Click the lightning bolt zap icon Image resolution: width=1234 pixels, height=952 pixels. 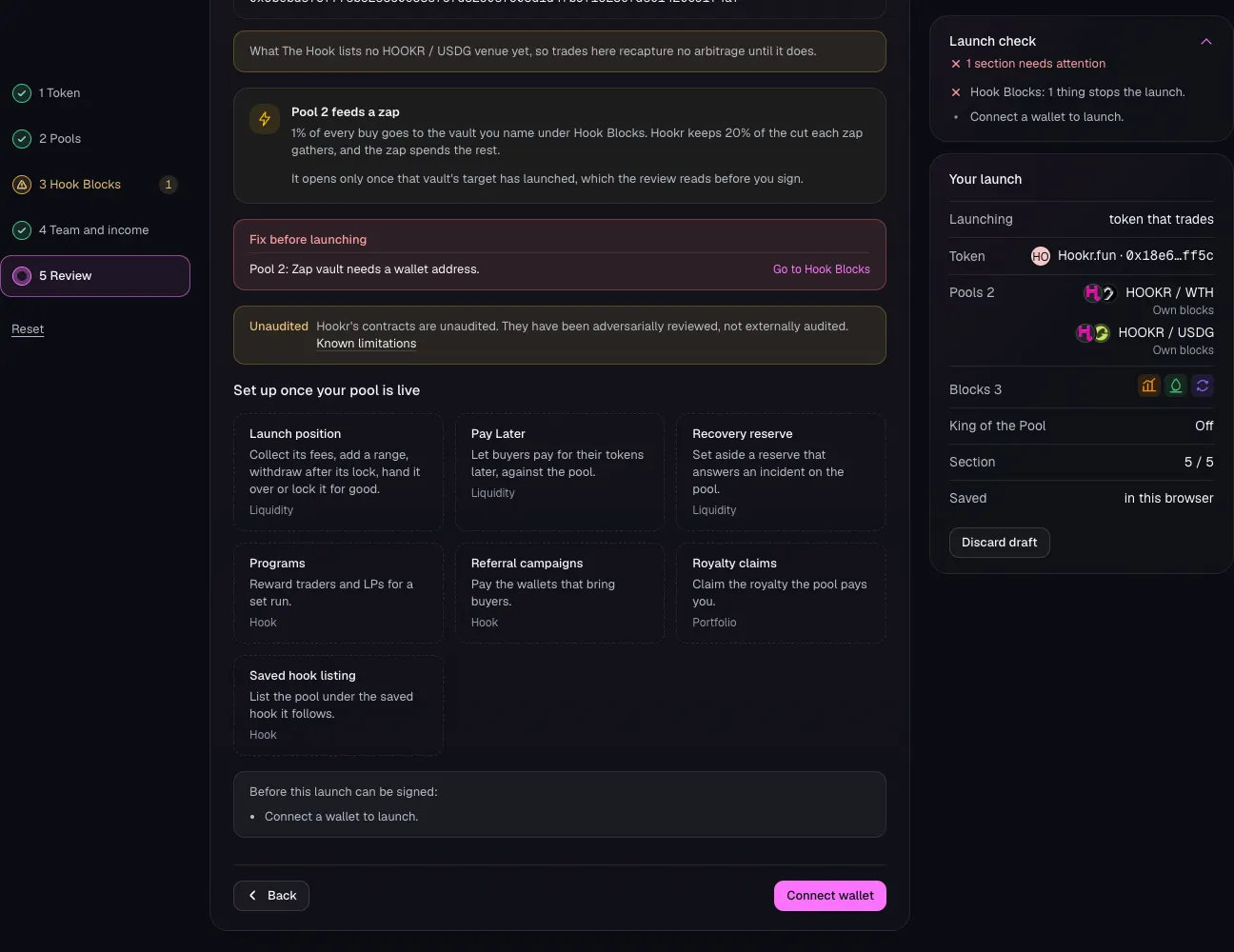click(265, 119)
